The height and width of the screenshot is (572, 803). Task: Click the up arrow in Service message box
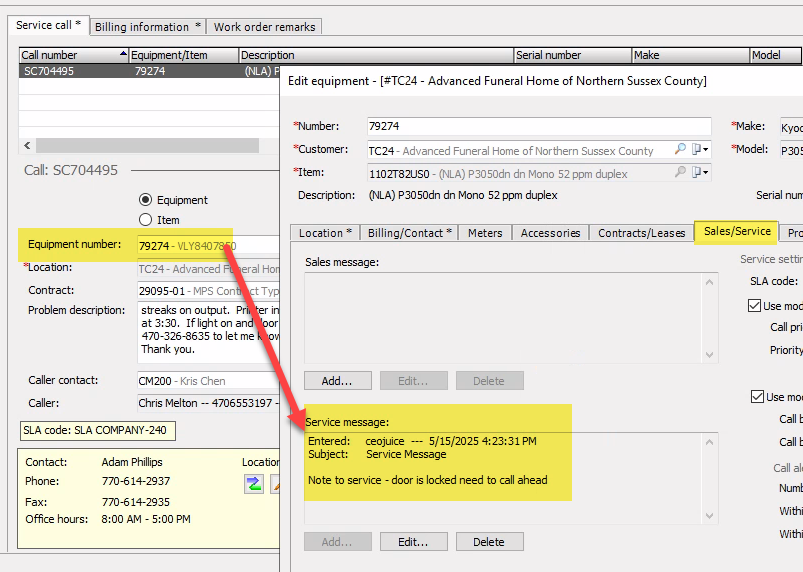tap(709, 442)
